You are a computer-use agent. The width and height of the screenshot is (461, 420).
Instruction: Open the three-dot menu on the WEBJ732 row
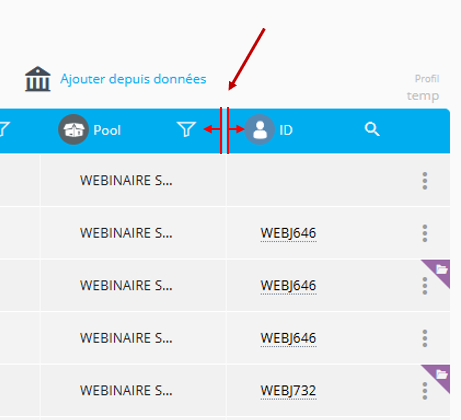click(425, 391)
